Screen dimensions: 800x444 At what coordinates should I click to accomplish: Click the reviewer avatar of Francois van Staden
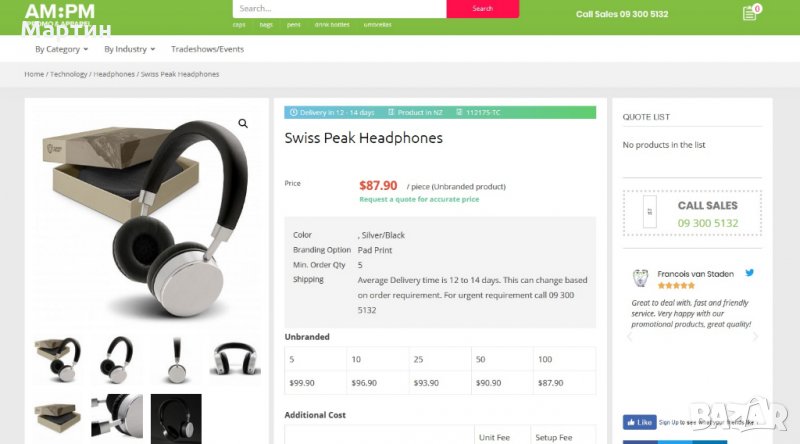click(641, 278)
